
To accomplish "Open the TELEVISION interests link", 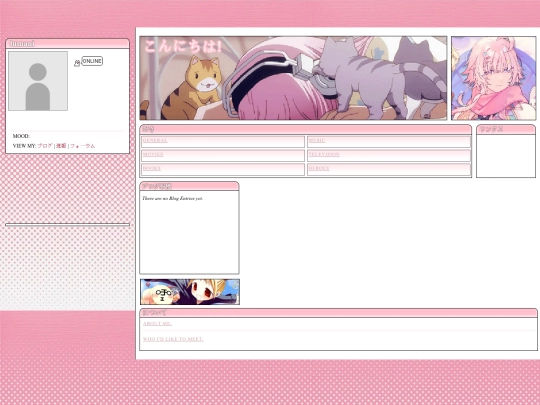I will [324, 154].
